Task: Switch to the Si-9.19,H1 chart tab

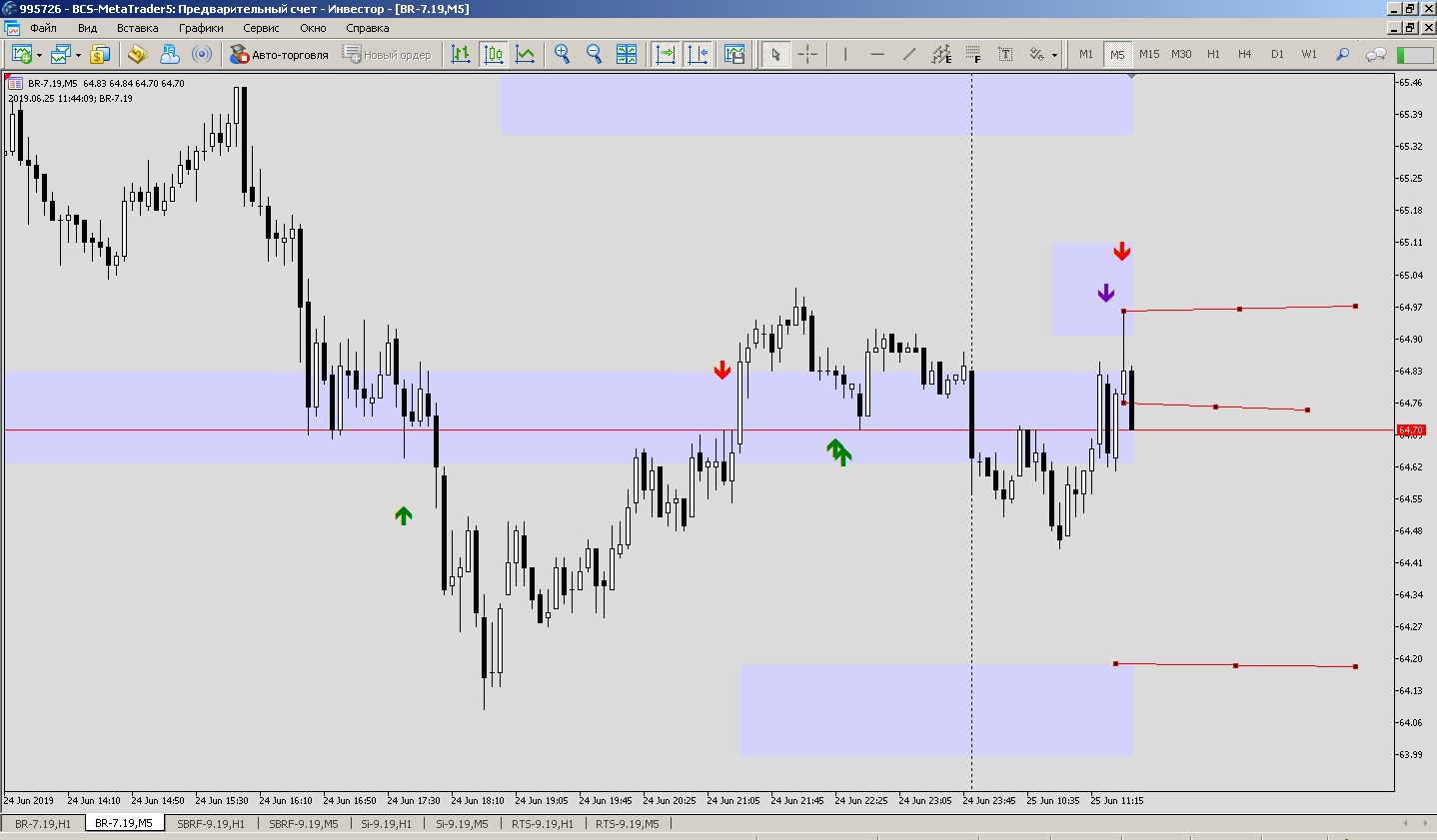Action: click(386, 824)
